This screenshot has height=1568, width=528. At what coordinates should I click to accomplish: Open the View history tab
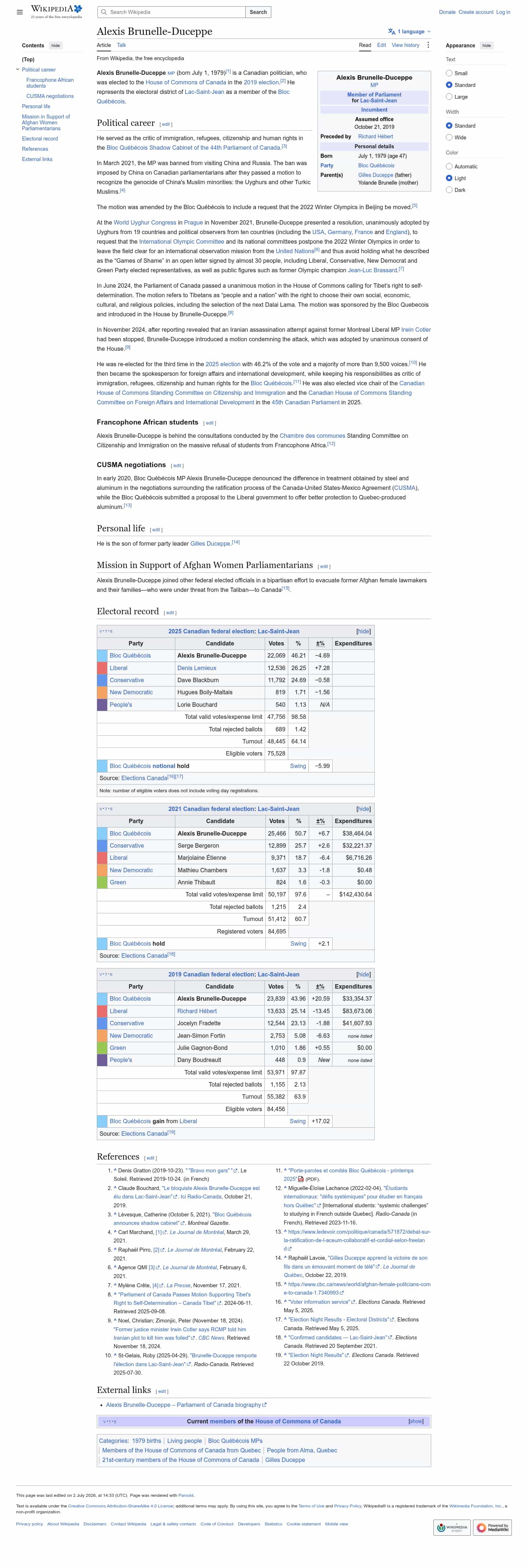coord(405,45)
